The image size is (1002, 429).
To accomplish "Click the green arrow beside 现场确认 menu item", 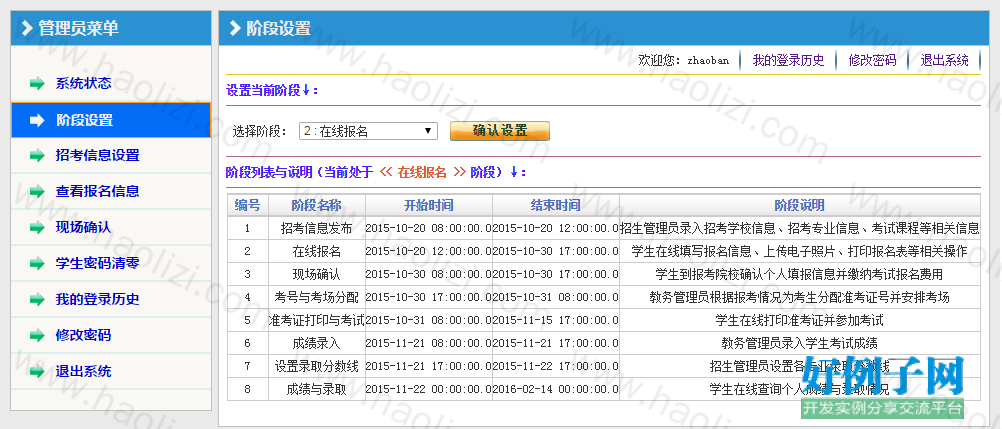I will click(37, 227).
